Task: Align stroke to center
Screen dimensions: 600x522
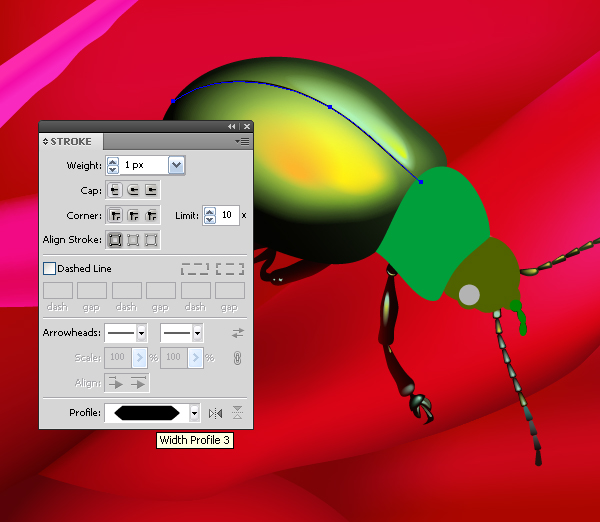Action: point(114,240)
